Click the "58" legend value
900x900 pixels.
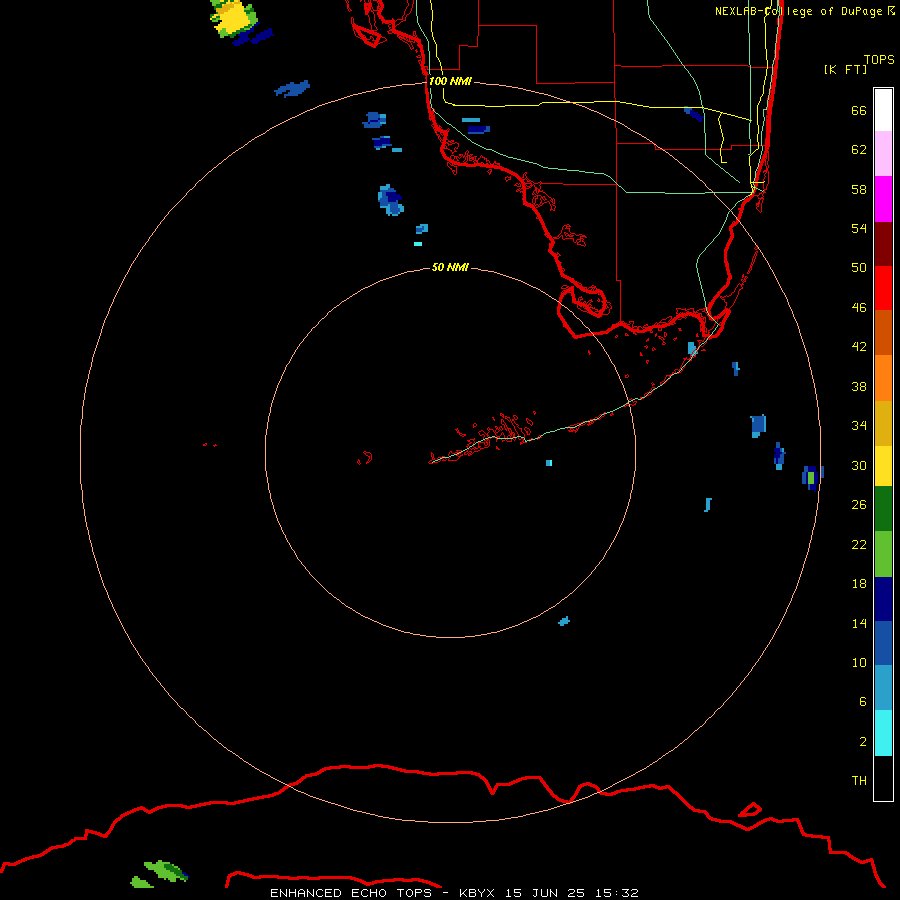coord(859,189)
